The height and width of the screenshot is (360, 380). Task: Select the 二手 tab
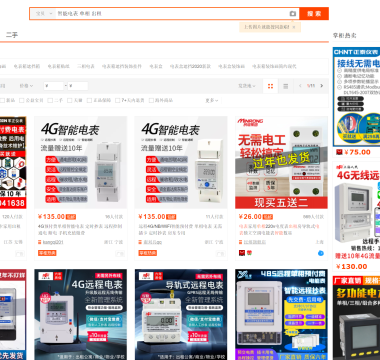click(12, 35)
